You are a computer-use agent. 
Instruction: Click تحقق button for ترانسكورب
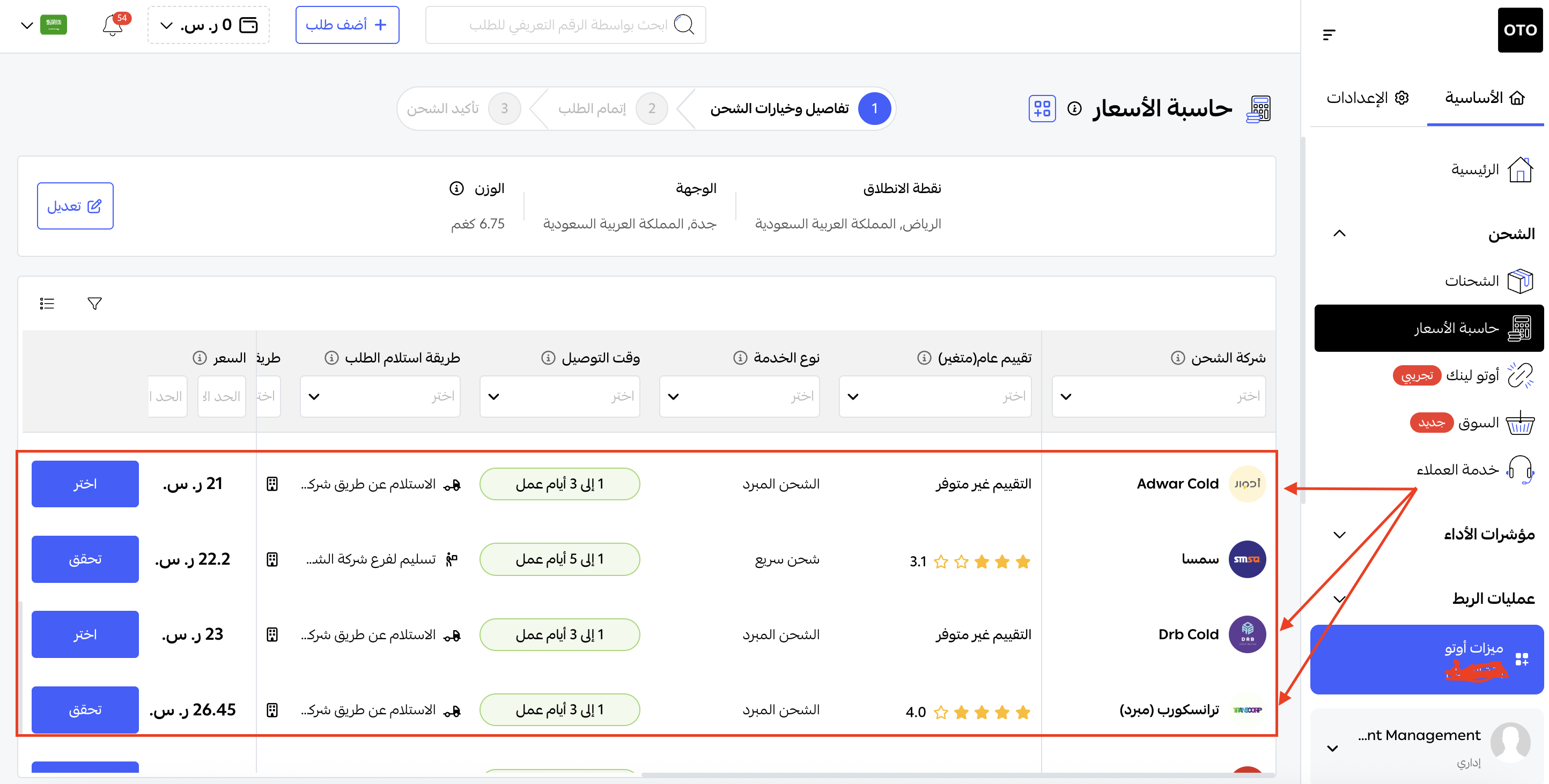pyautogui.click(x=85, y=710)
